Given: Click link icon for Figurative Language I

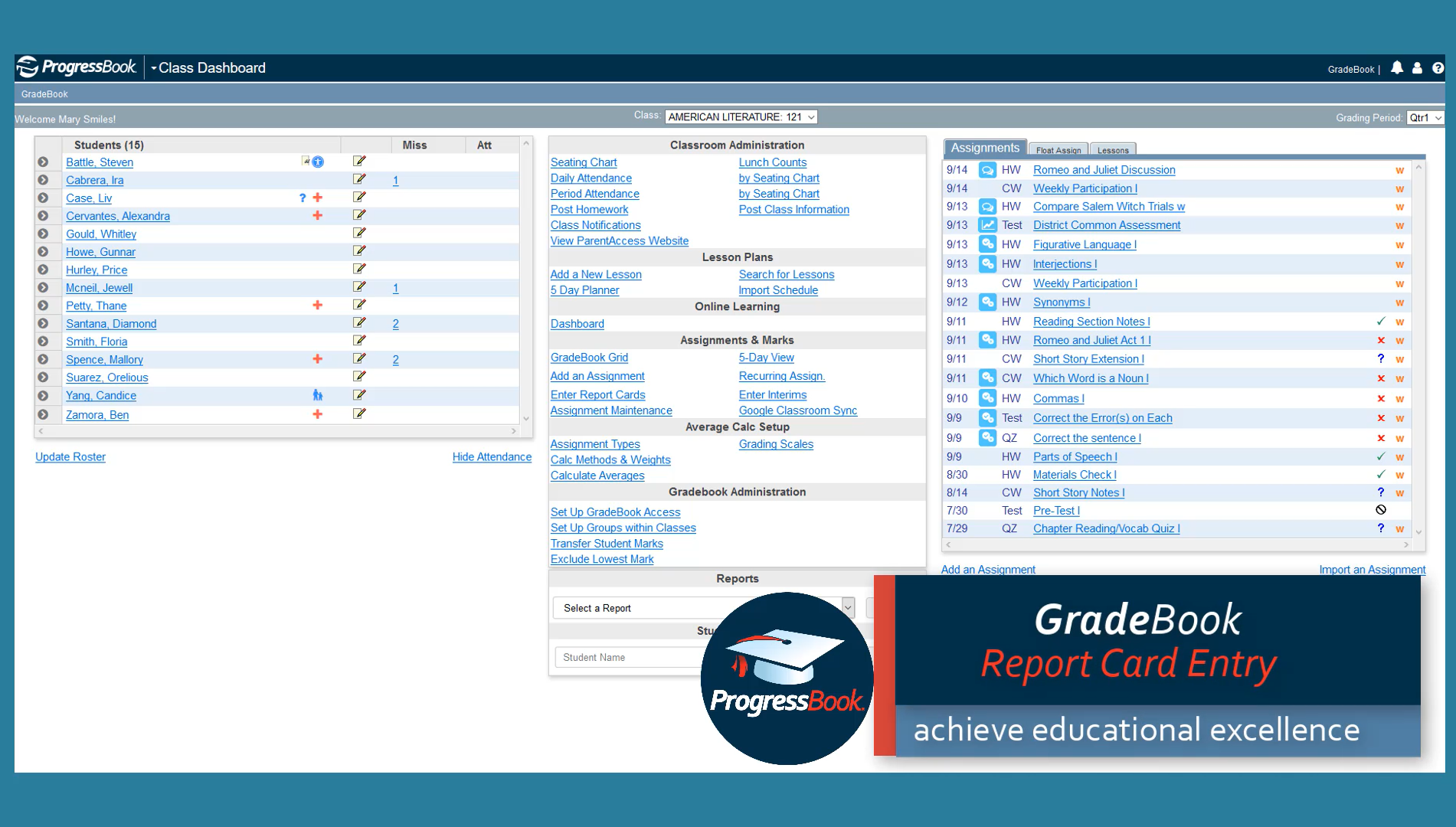Looking at the screenshot, I should pyautogui.click(x=988, y=244).
